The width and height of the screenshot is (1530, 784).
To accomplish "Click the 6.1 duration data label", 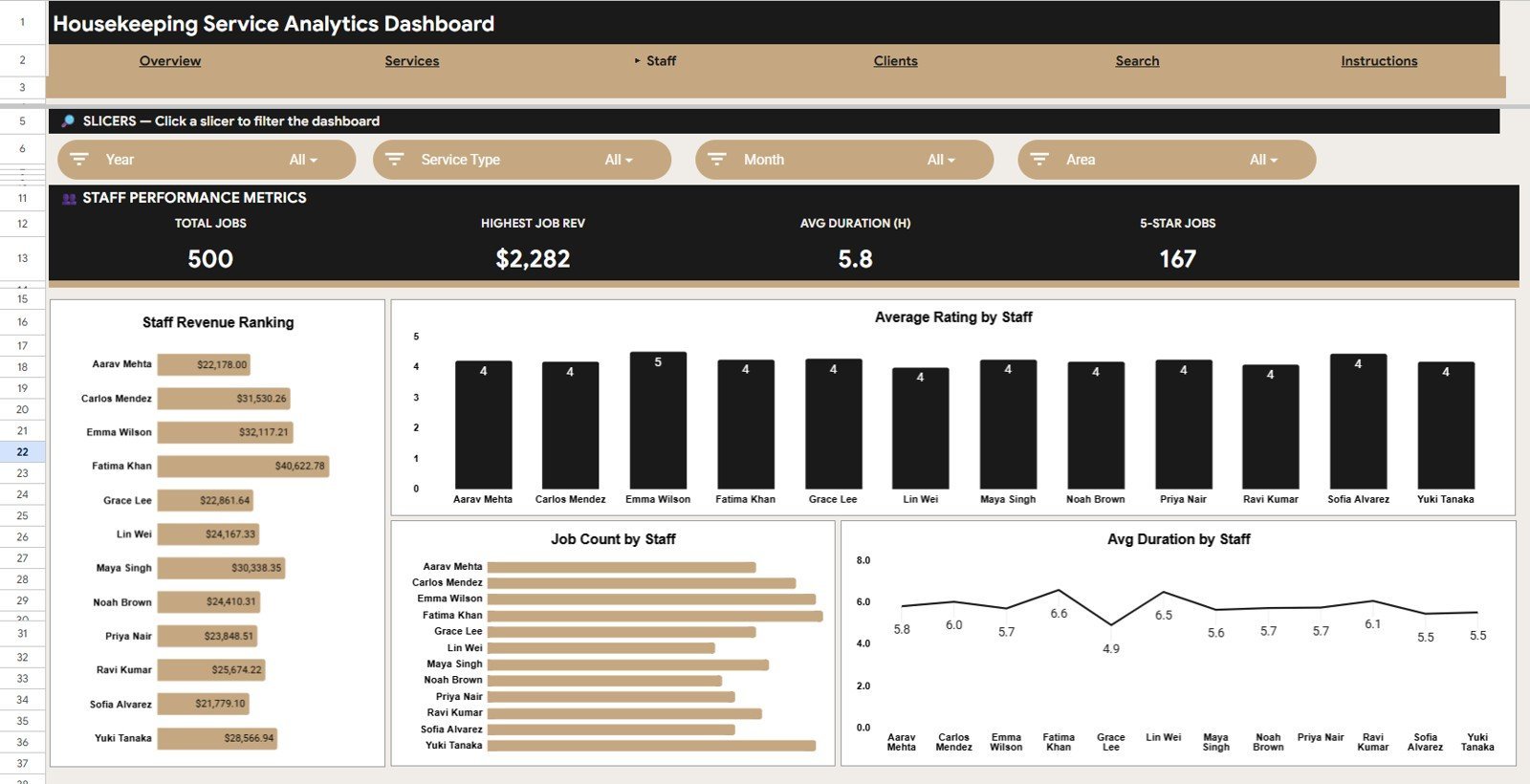I will coord(1372,623).
